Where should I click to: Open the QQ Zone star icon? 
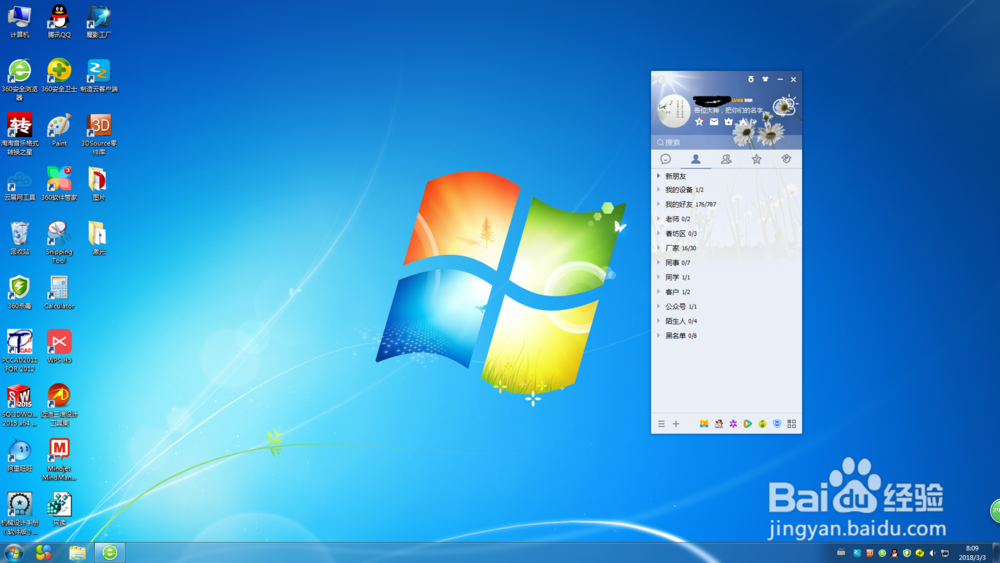click(699, 121)
